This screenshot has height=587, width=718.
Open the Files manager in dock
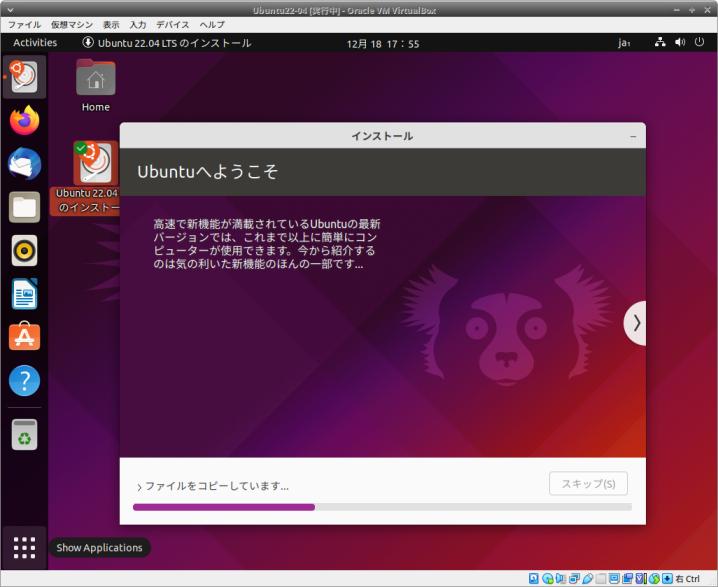coord(24,207)
